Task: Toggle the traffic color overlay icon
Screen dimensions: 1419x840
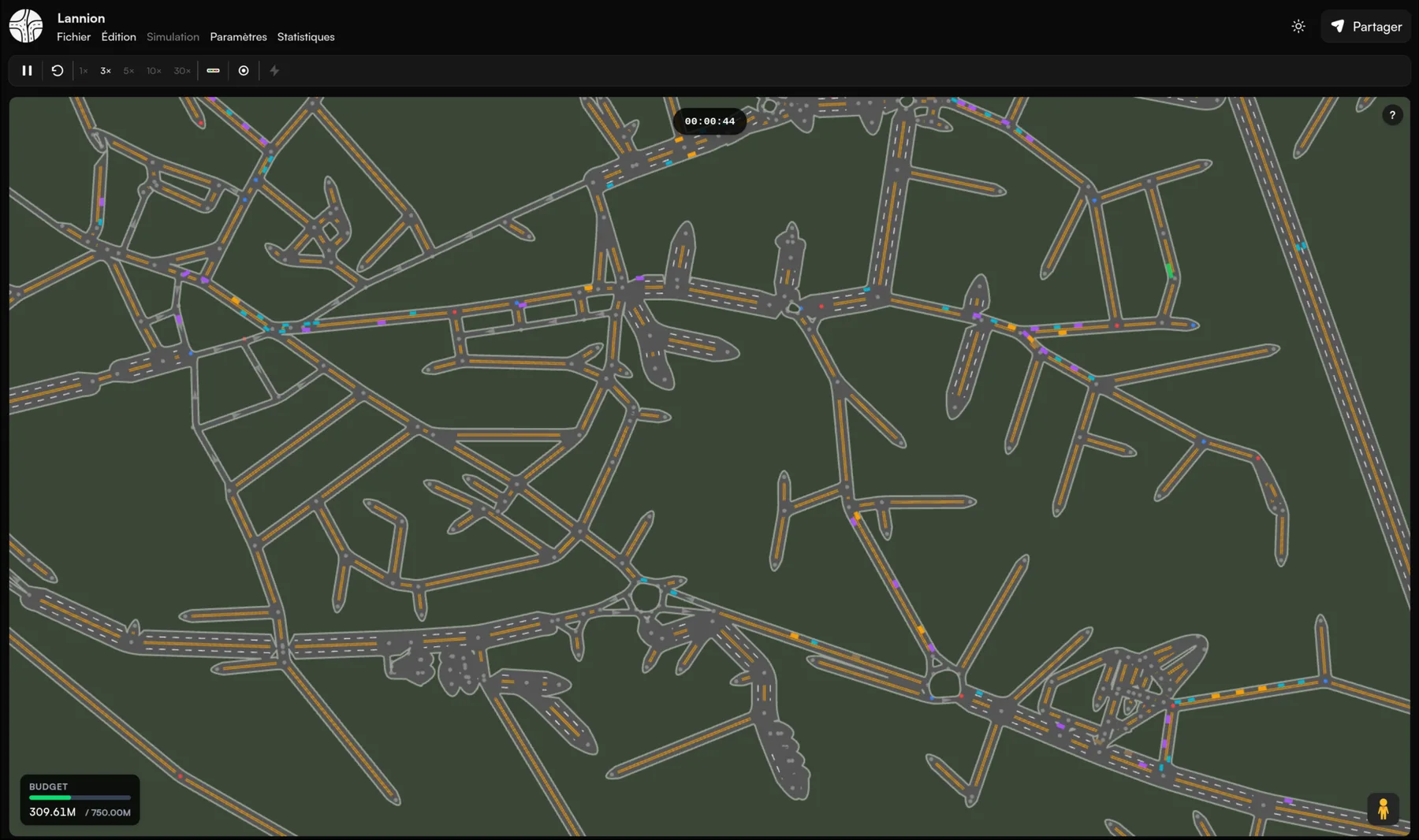Action: pyautogui.click(x=213, y=71)
